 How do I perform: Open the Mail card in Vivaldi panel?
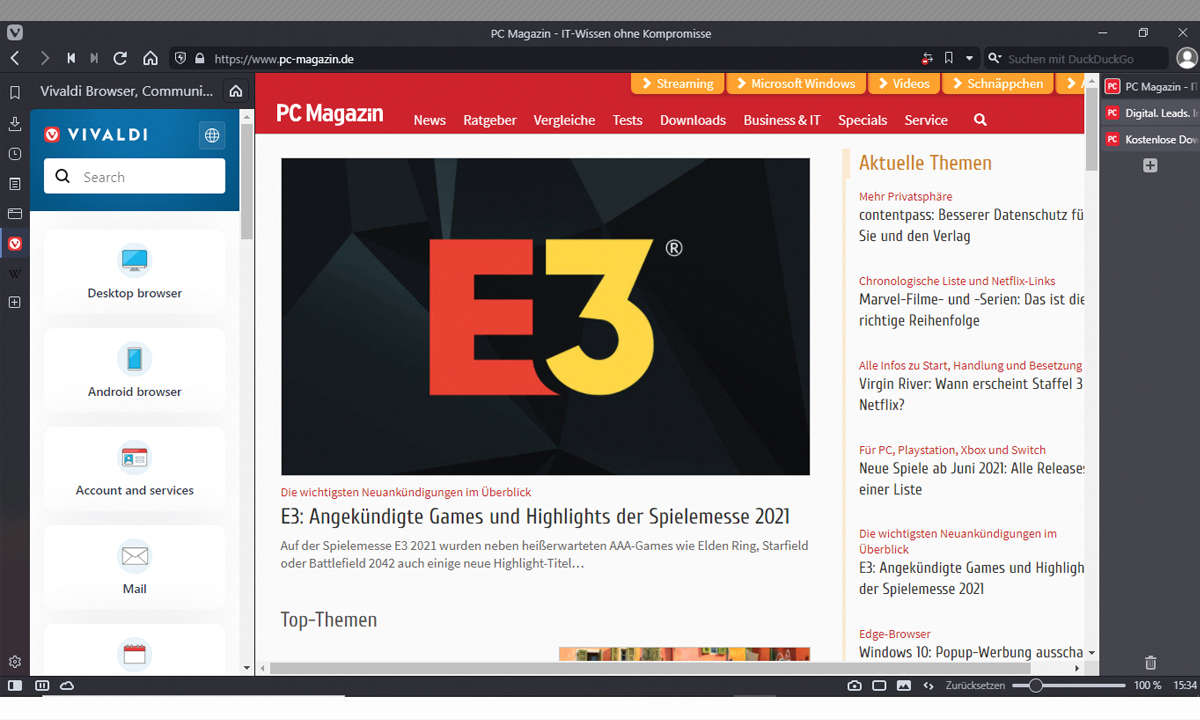click(135, 568)
